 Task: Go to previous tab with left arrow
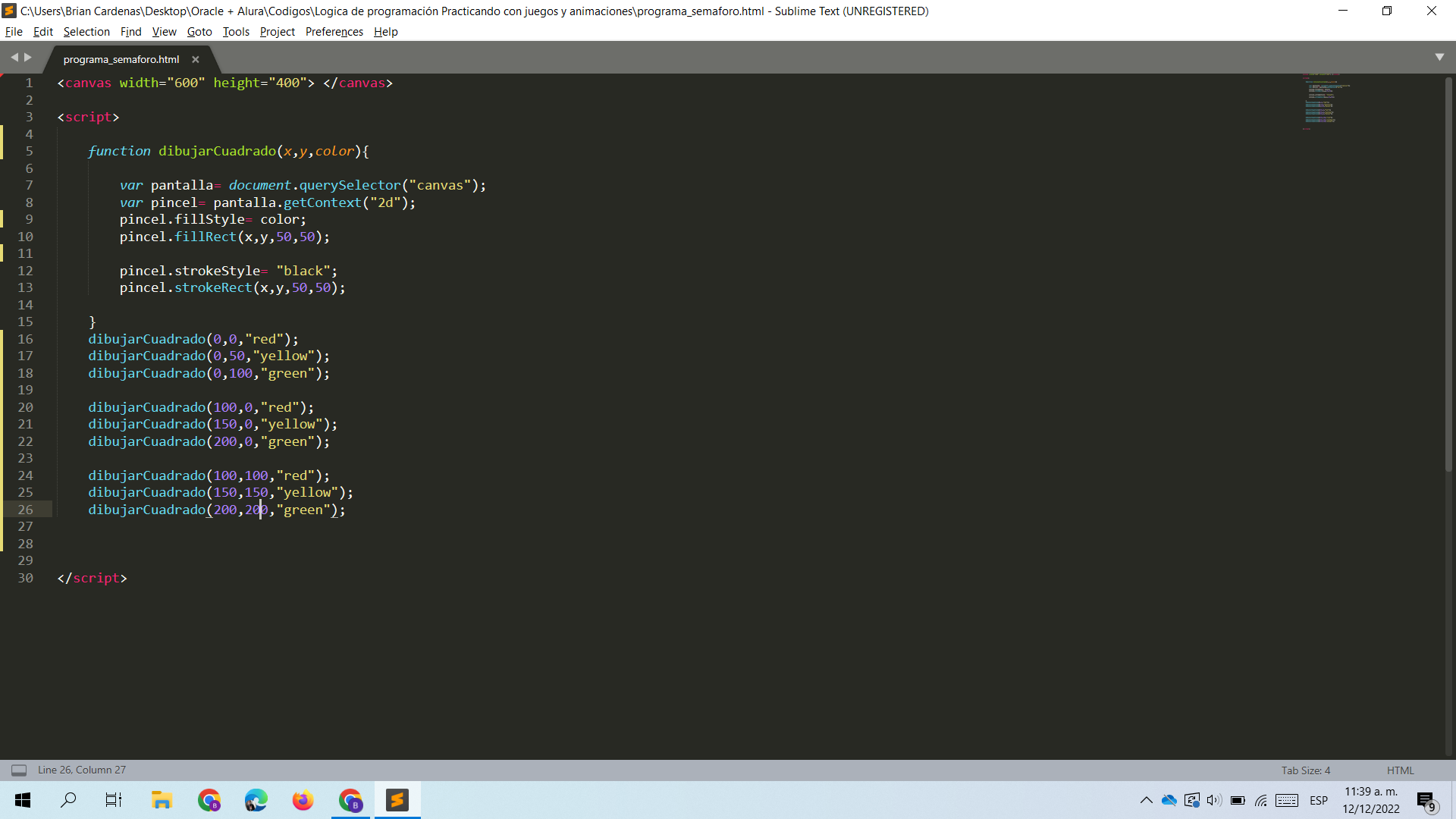click(14, 58)
